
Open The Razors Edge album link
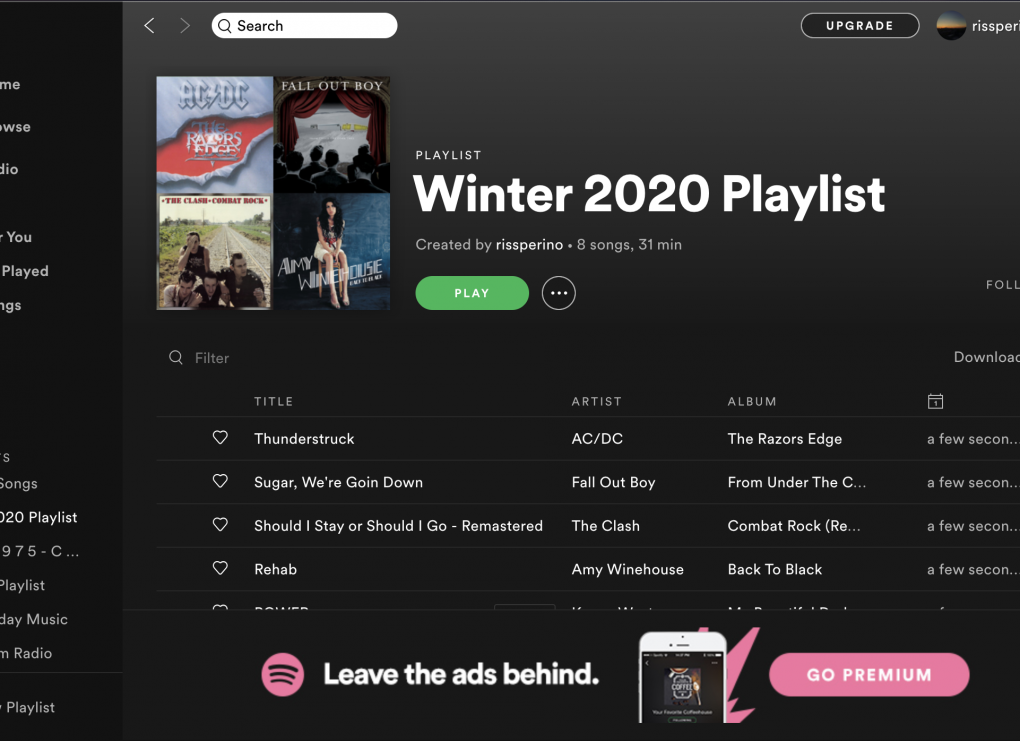pyautogui.click(x=785, y=438)
